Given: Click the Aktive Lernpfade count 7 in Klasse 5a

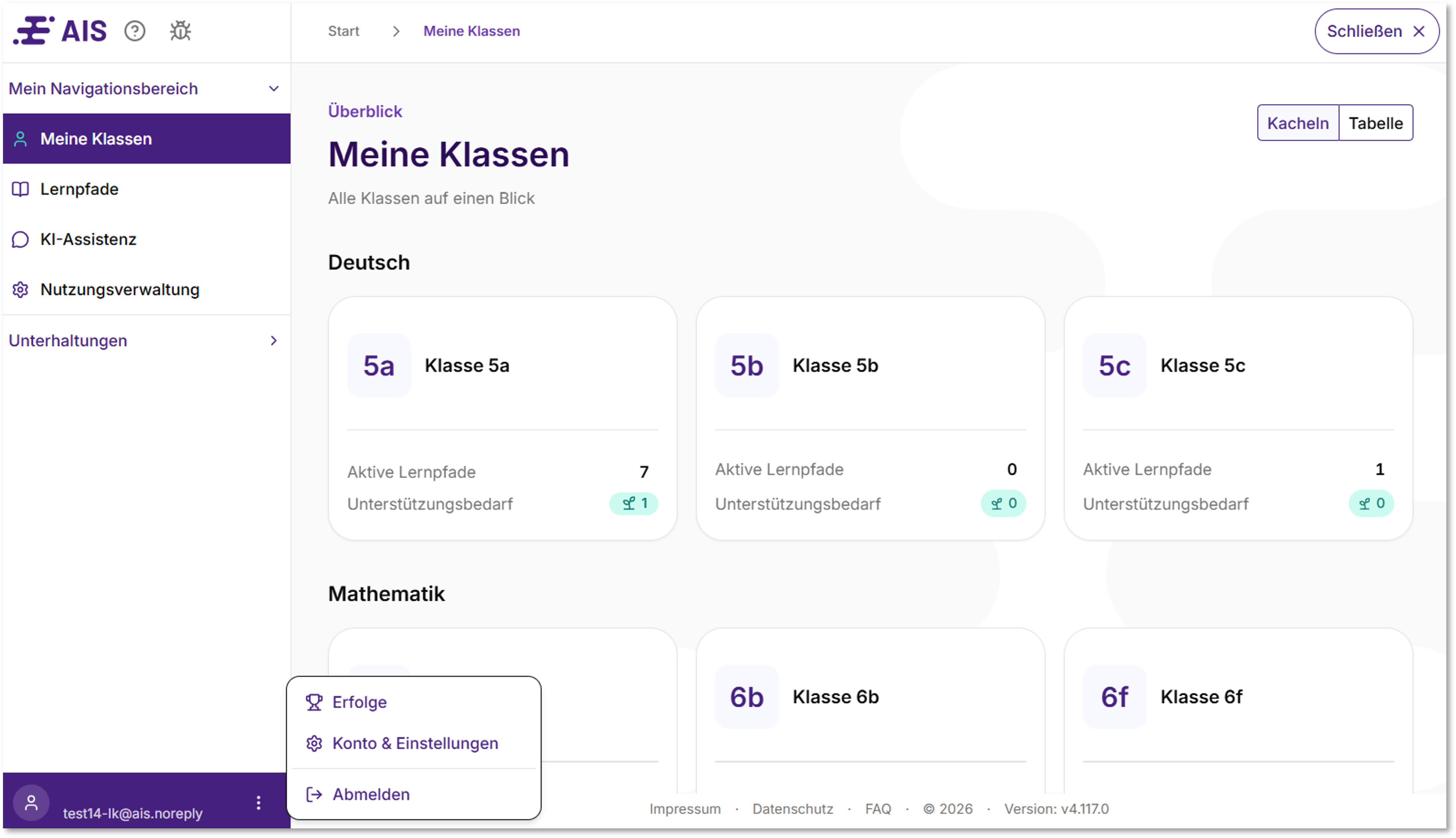Looking at the screenshot, I should coord(644,472).
